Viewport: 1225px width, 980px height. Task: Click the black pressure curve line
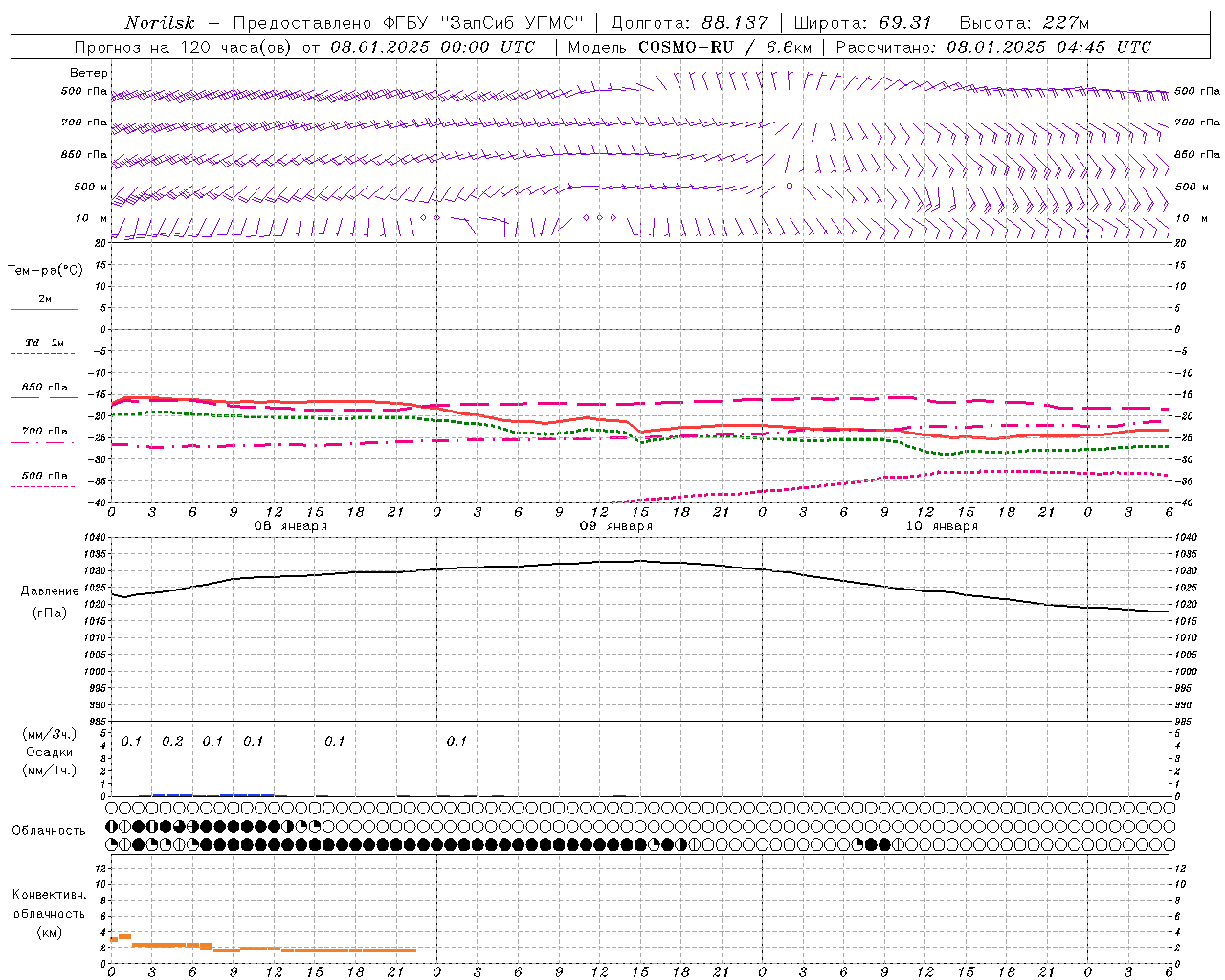pos(641,561)
